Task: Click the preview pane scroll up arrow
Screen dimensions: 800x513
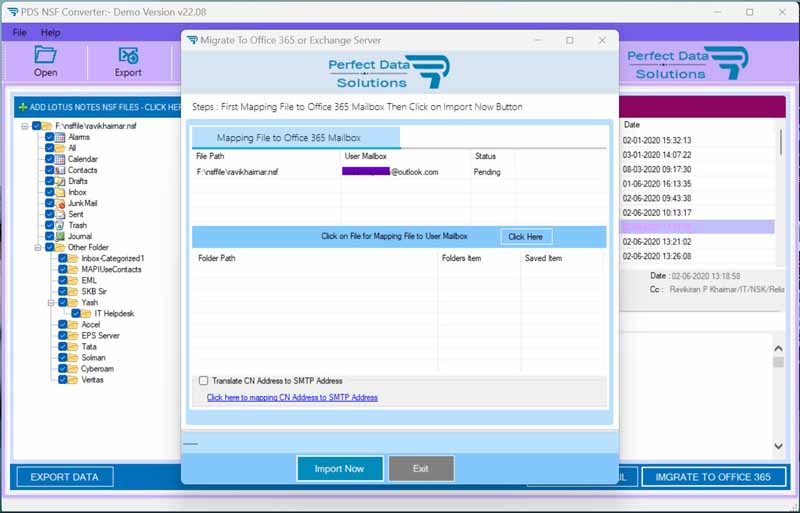Action: [x=778, y=349]
